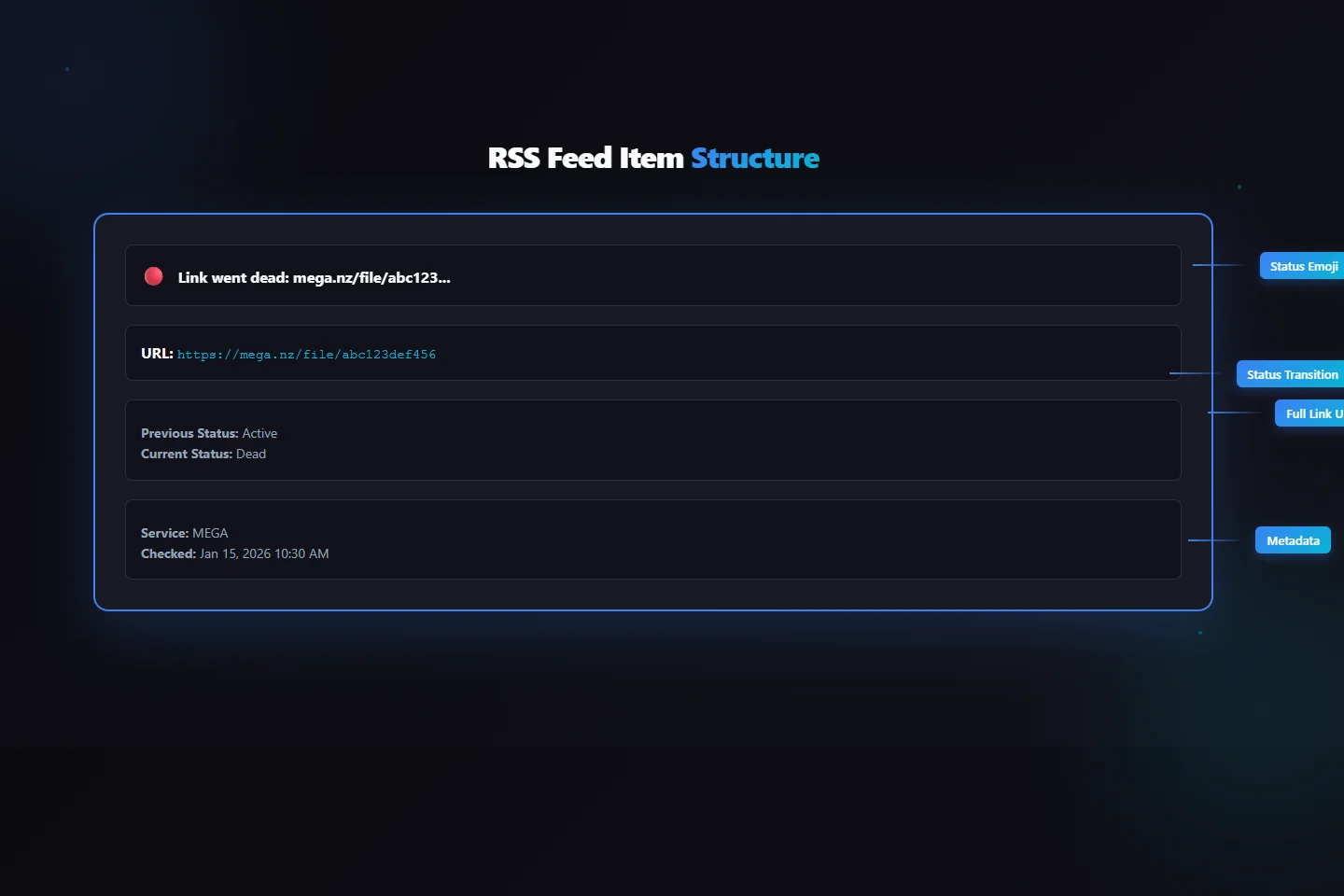Select the 'Metadata' annotation badge
This screenshot has height=896, width=1344.
point(1293,540)
